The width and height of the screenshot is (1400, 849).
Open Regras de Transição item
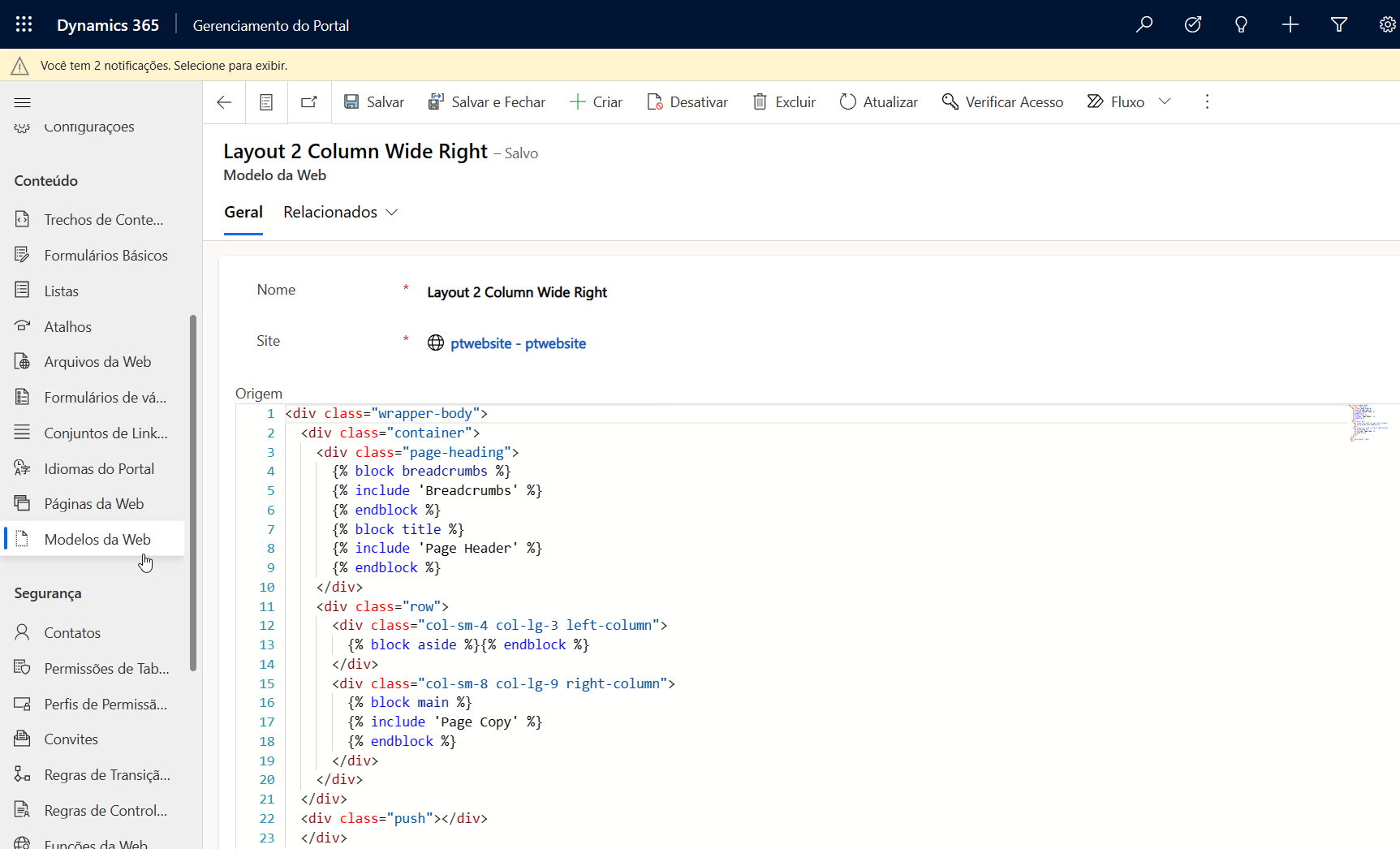(x=93, y=775)
